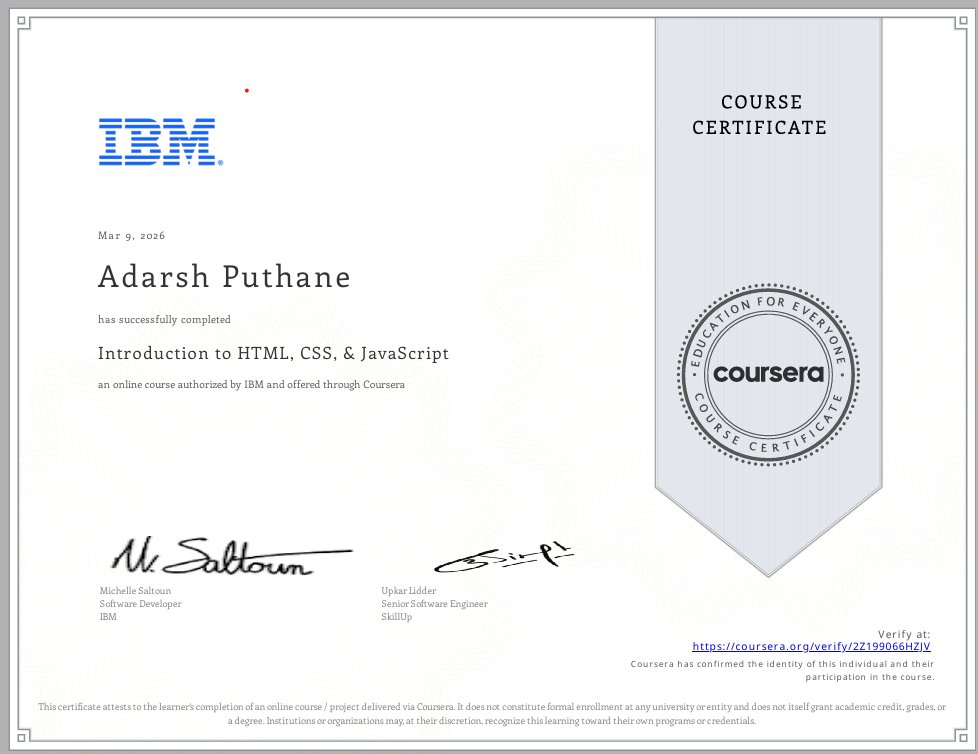This screenshot has width=978, height=754.
Task: Click the IBM text under Software Developer
Action: [x=108, y=617]
